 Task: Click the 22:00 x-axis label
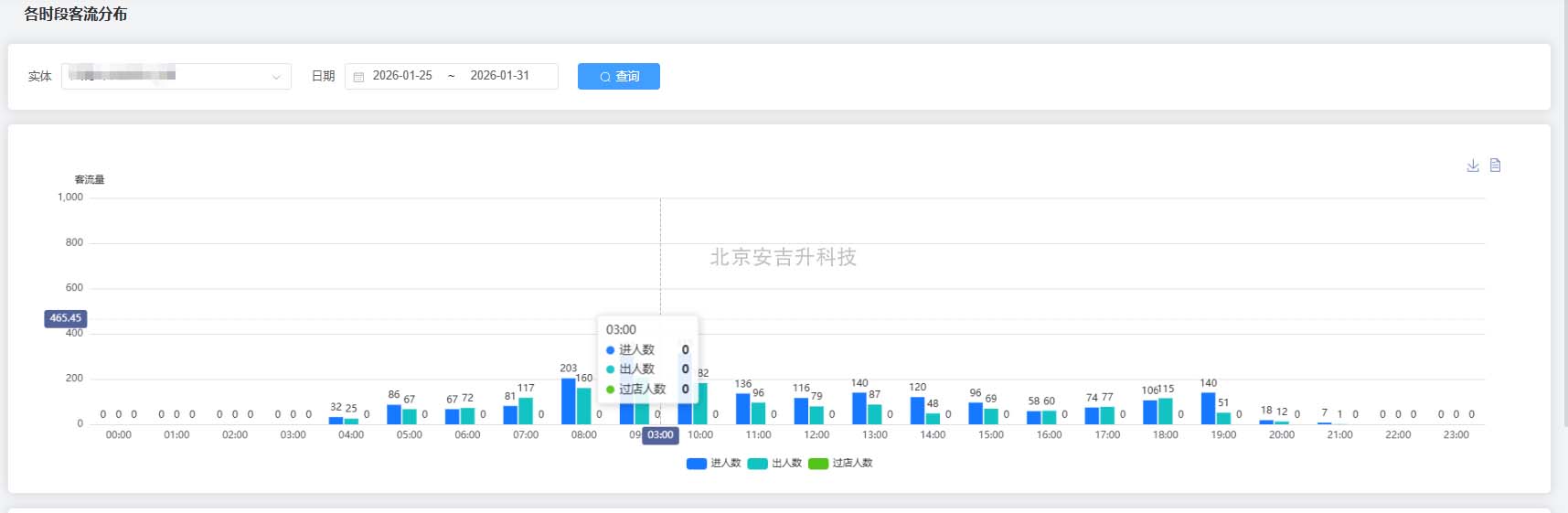click(x=1398, y=435)
